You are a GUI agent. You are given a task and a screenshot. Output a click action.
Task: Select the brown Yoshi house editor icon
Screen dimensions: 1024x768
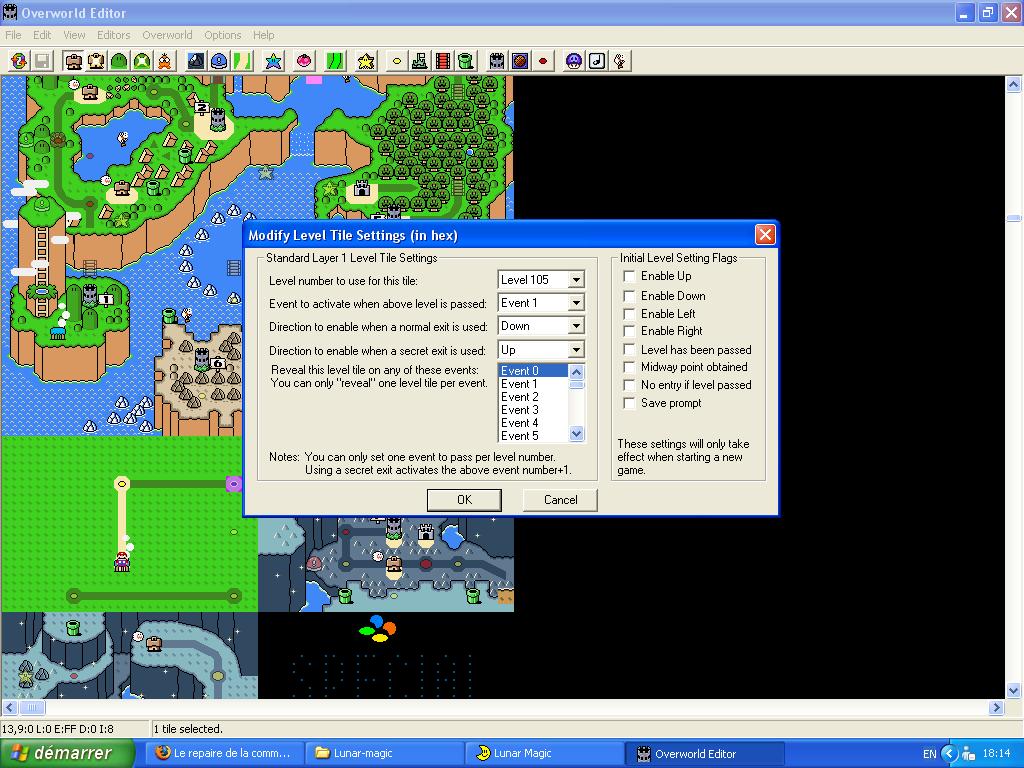point(74,61)
